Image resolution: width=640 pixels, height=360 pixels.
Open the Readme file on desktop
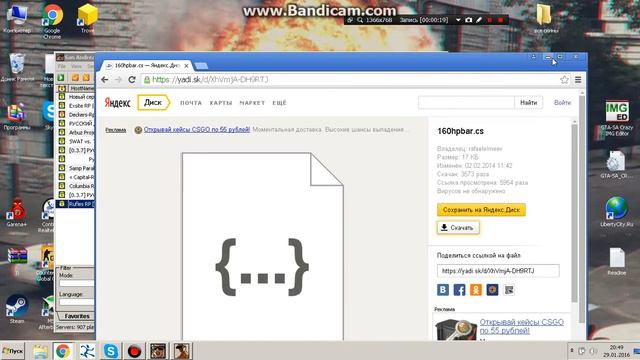click(616, 261)
